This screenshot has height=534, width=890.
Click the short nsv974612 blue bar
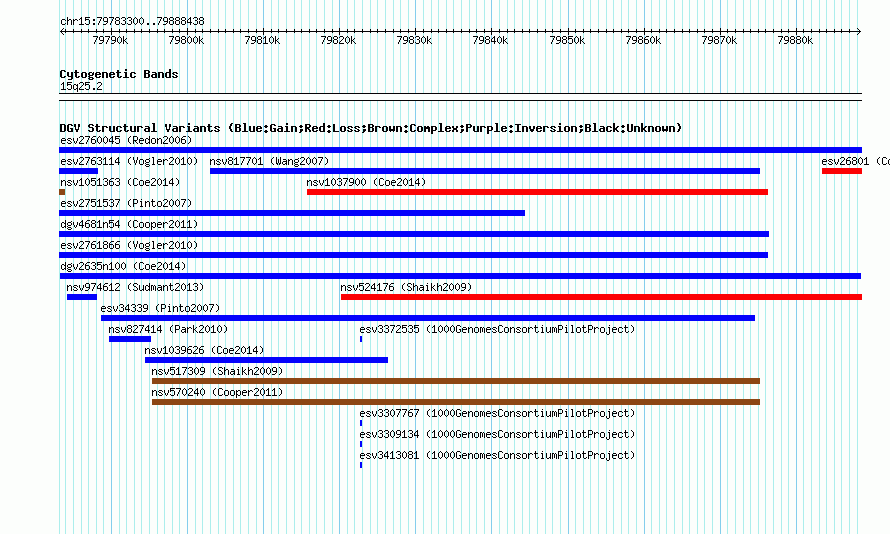point(82,297)
